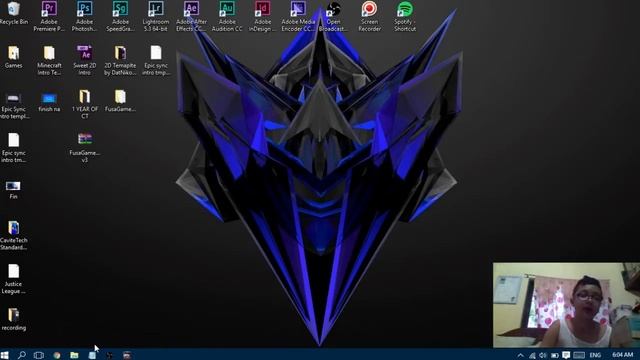Viewport: 640px width, 360px height.
Task: Launch Spotify shortcut
Action: pos(405,16)
